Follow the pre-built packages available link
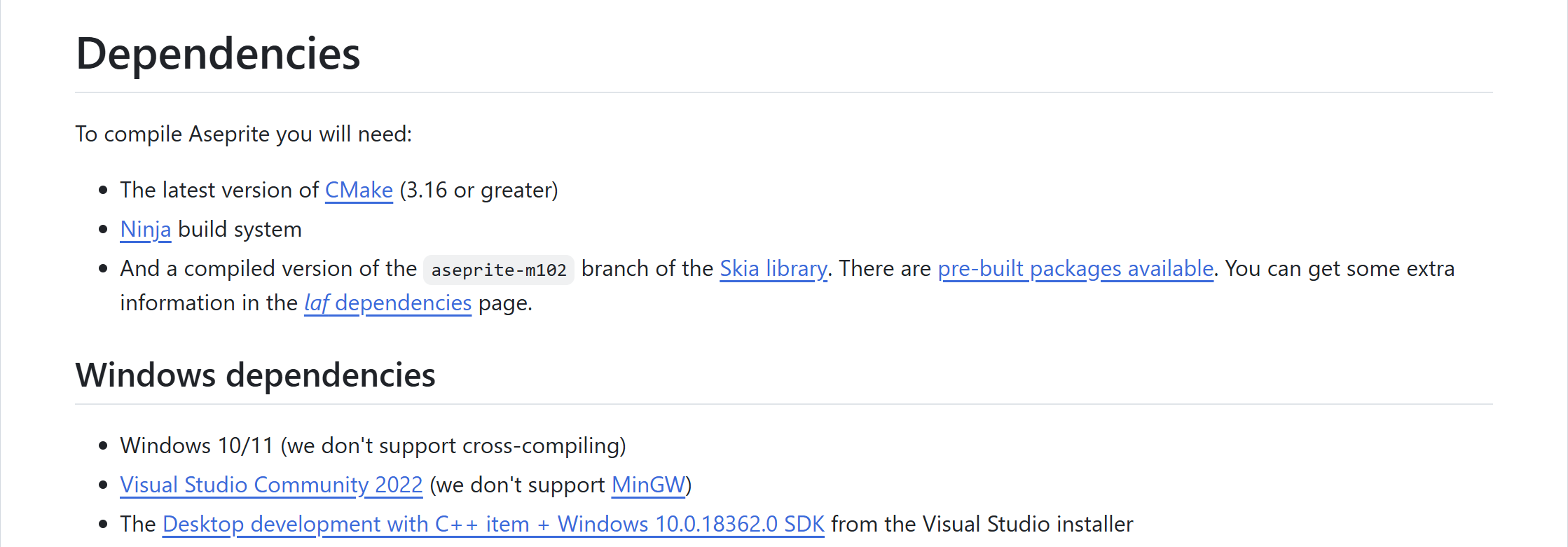The width and height of the screenshot is (1568, 547). (1075, 269)
